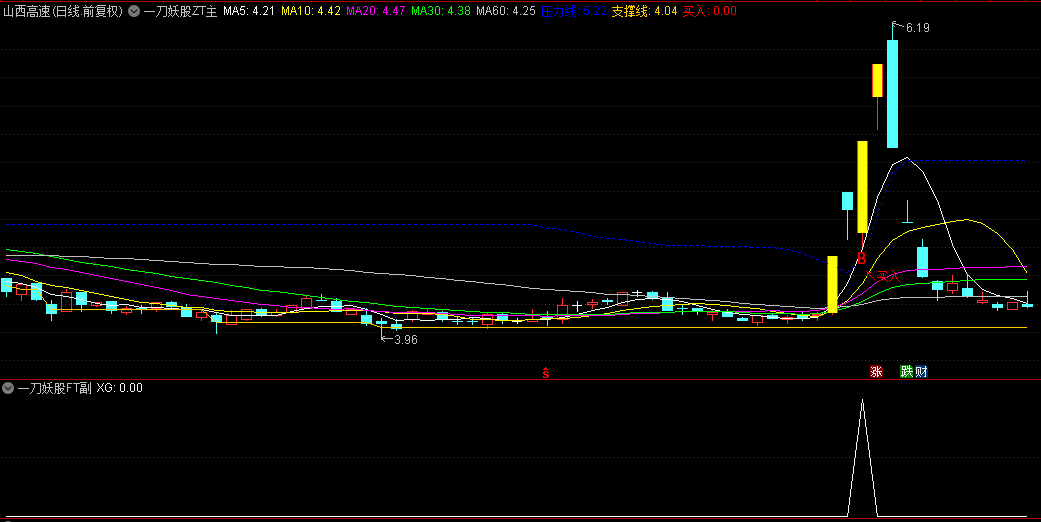
Task: Click the green MA30: 4.38 legend label
Action: click(x=440, y=12)
